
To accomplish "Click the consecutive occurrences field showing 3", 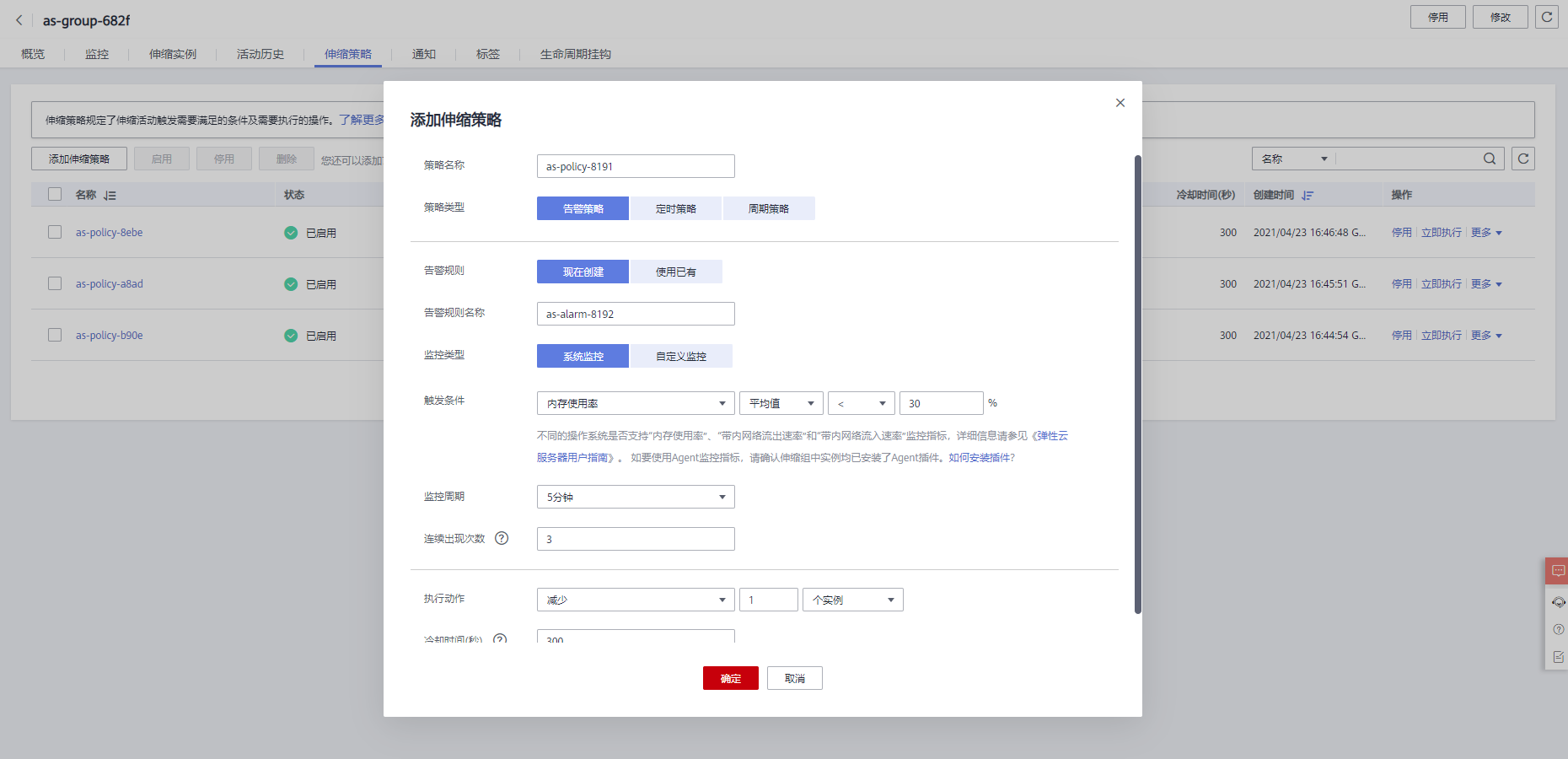I will tap(636, 539).
